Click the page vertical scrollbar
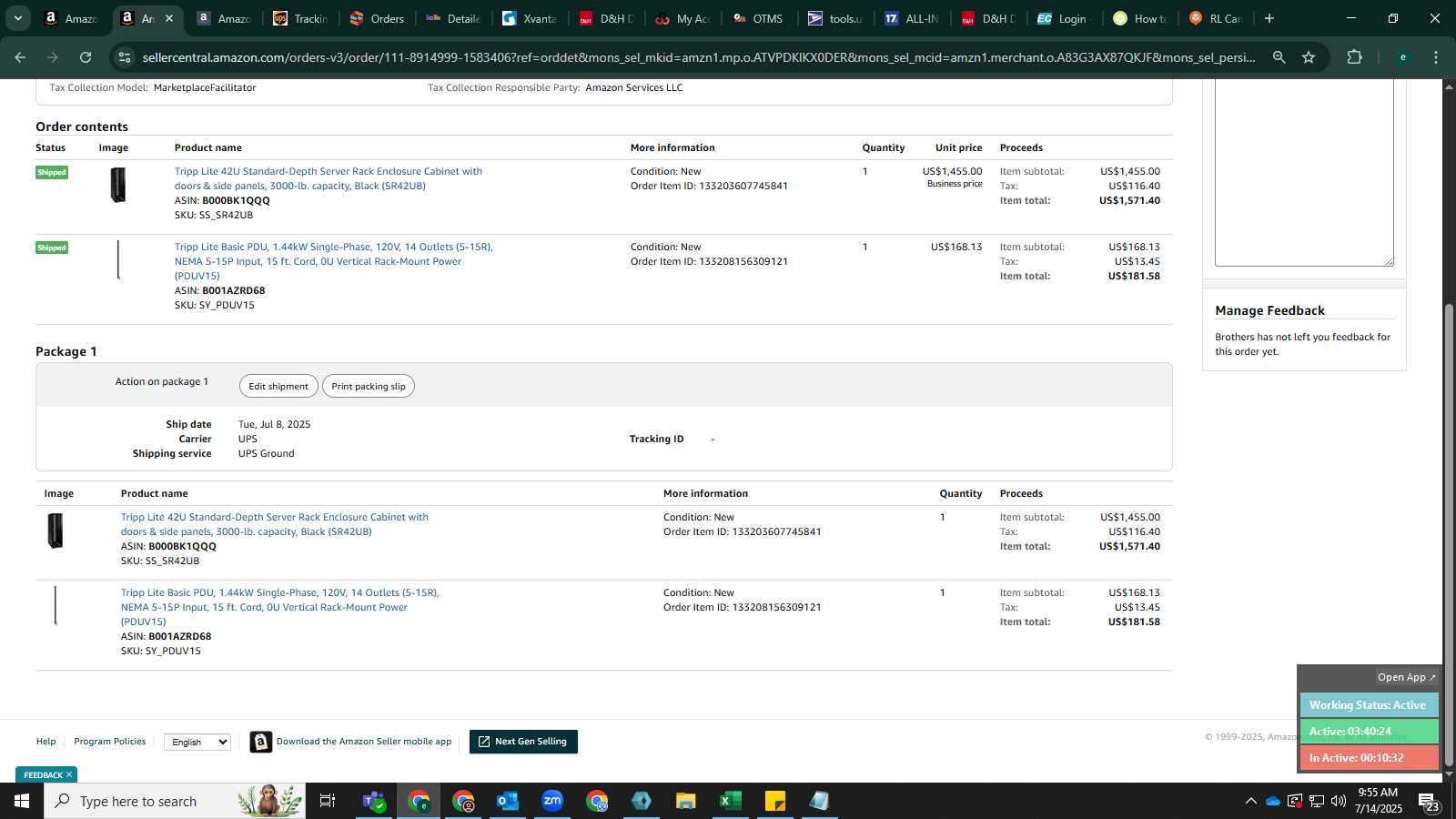1456x819 pixels. (x=1449, y=534)
